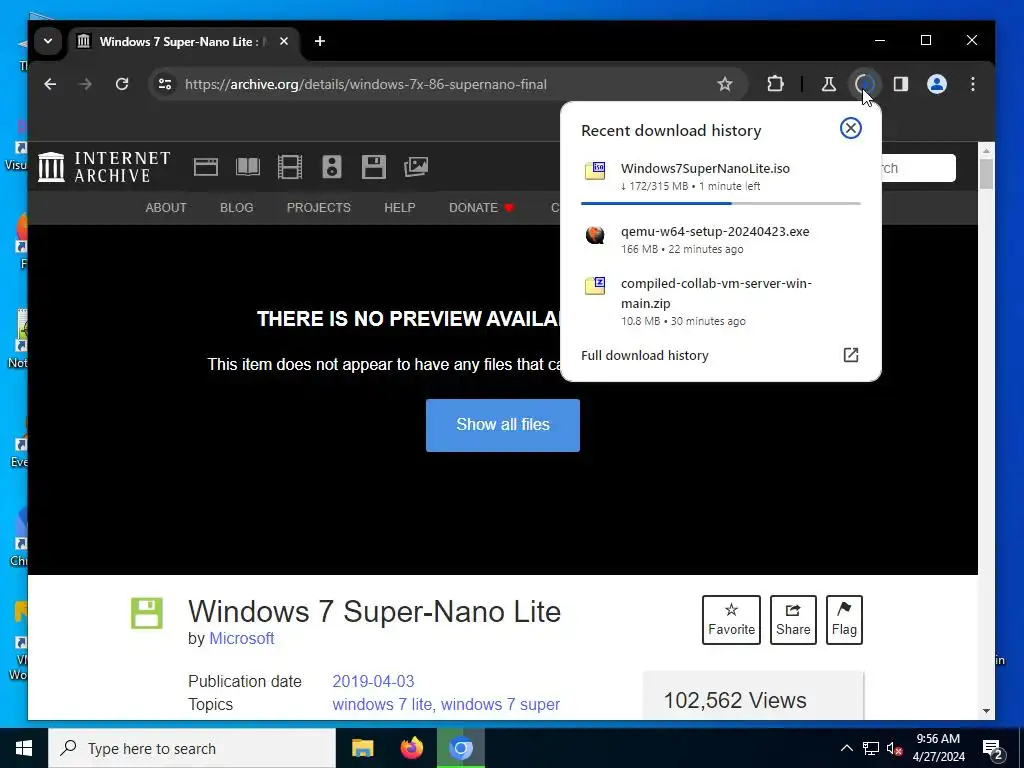The height and width of the screenshot is (768, 1024).
Task: Click the ISO download progress bar
Action: 720,203
